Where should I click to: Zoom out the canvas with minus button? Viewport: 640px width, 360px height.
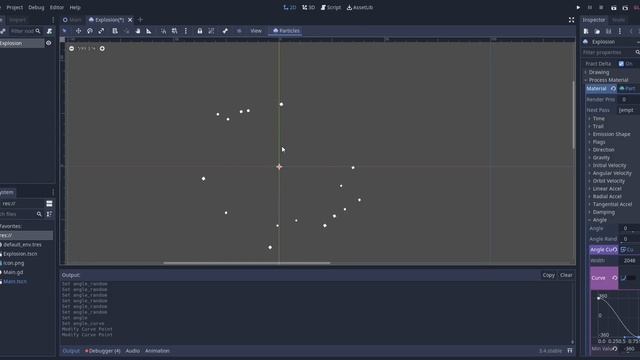[x=71, y=49]
